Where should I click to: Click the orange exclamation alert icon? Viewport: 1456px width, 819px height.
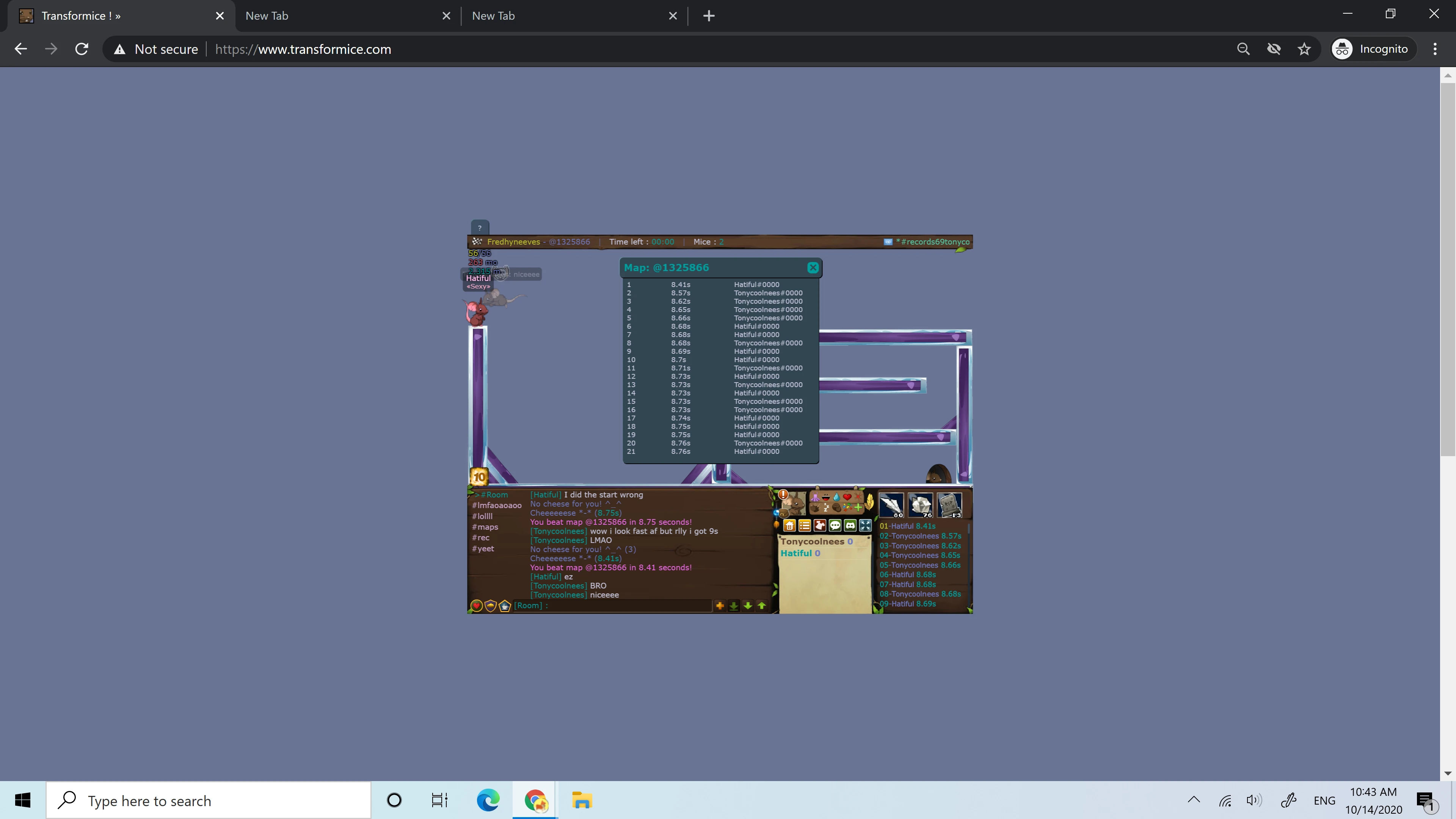click(783, 495)
